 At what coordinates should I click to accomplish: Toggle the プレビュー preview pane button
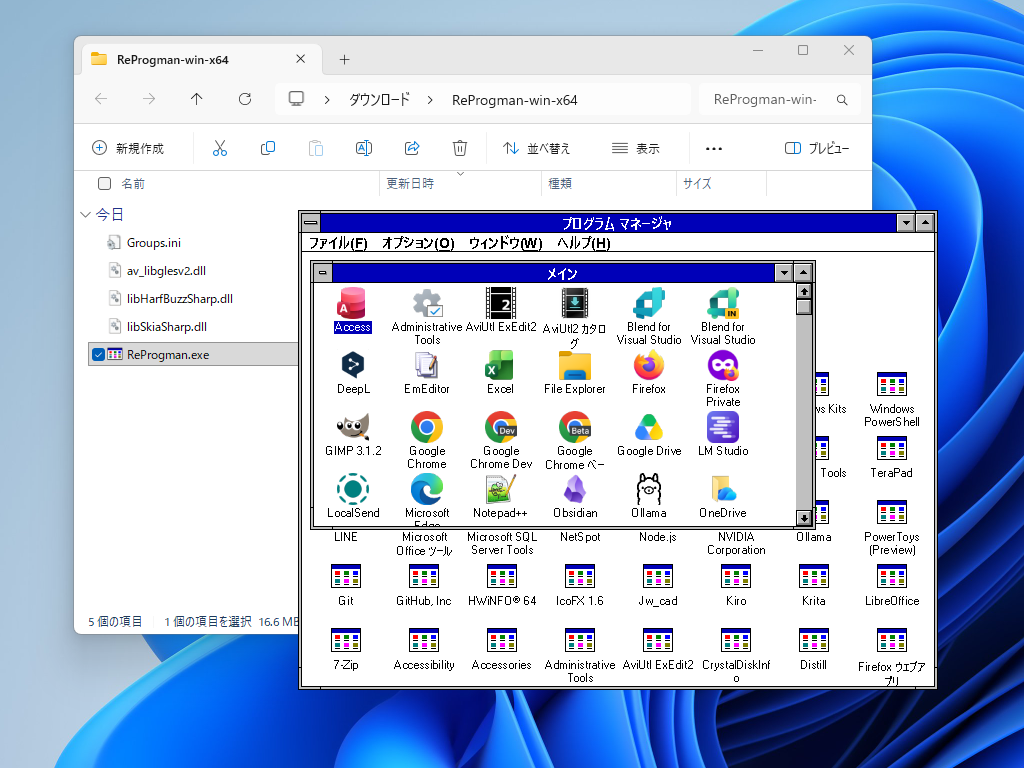(817, 148)
